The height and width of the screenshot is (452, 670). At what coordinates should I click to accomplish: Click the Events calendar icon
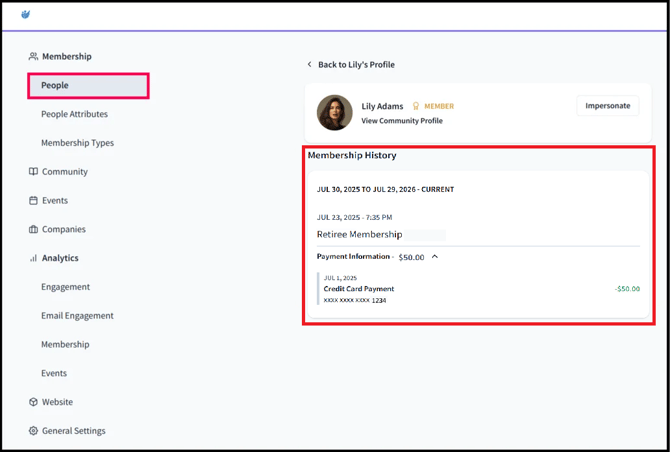pos(33,201)
